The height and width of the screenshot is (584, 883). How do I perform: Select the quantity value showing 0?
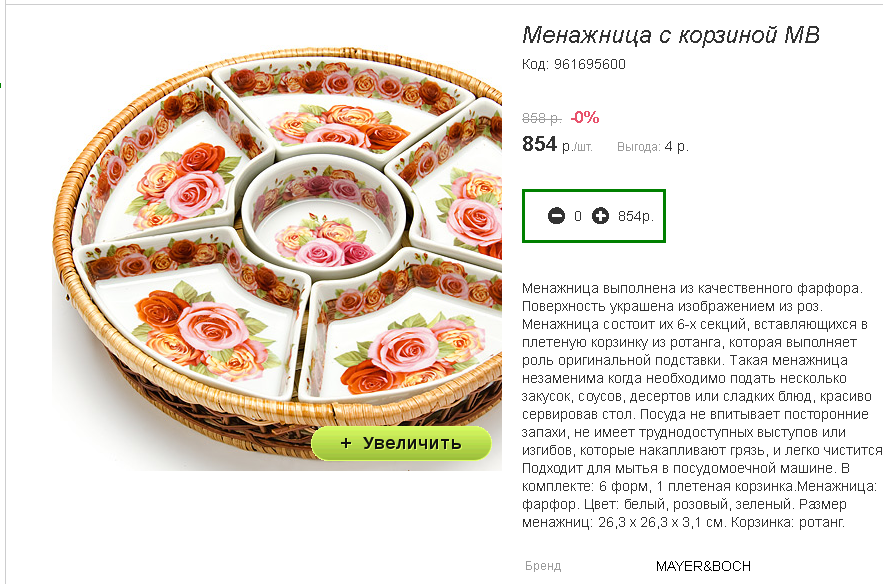[x=578, y=216]
